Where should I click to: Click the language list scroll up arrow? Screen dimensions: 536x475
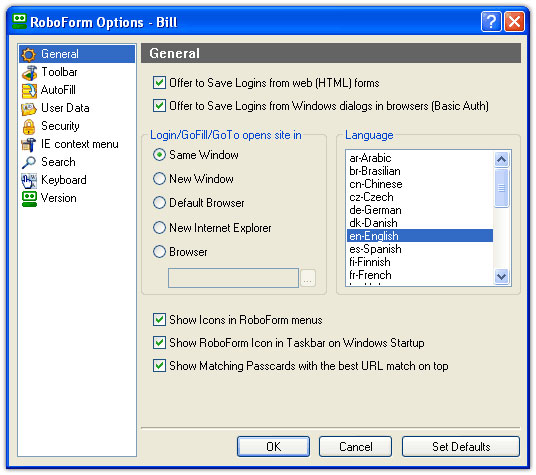pyautogui.click(x=501, y=159)
